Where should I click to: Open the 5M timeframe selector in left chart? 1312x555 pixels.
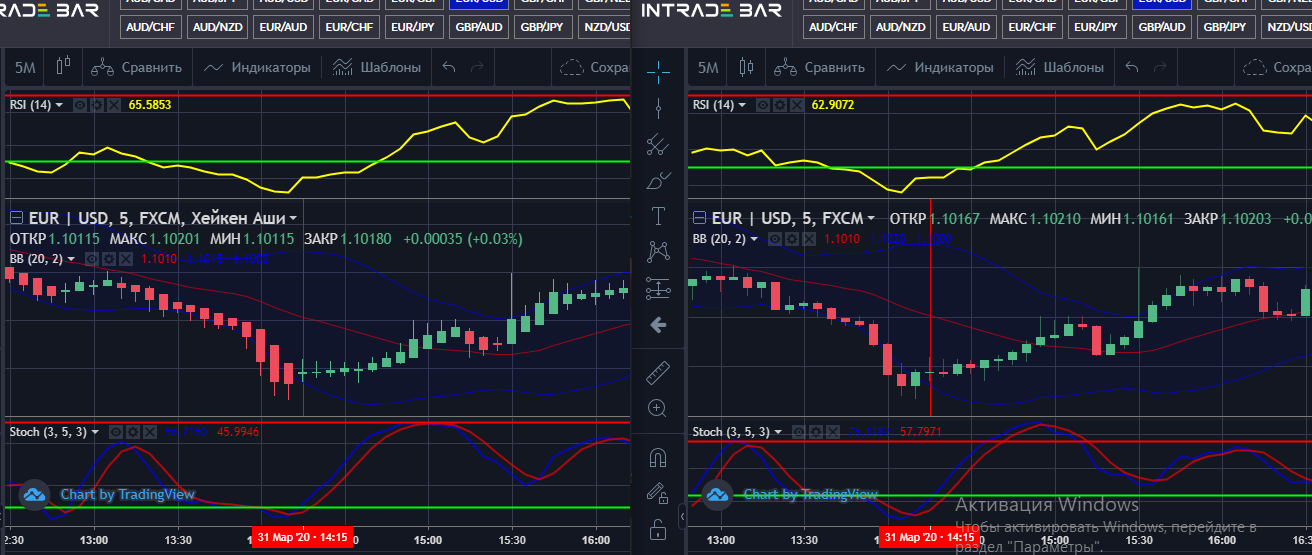25,68
